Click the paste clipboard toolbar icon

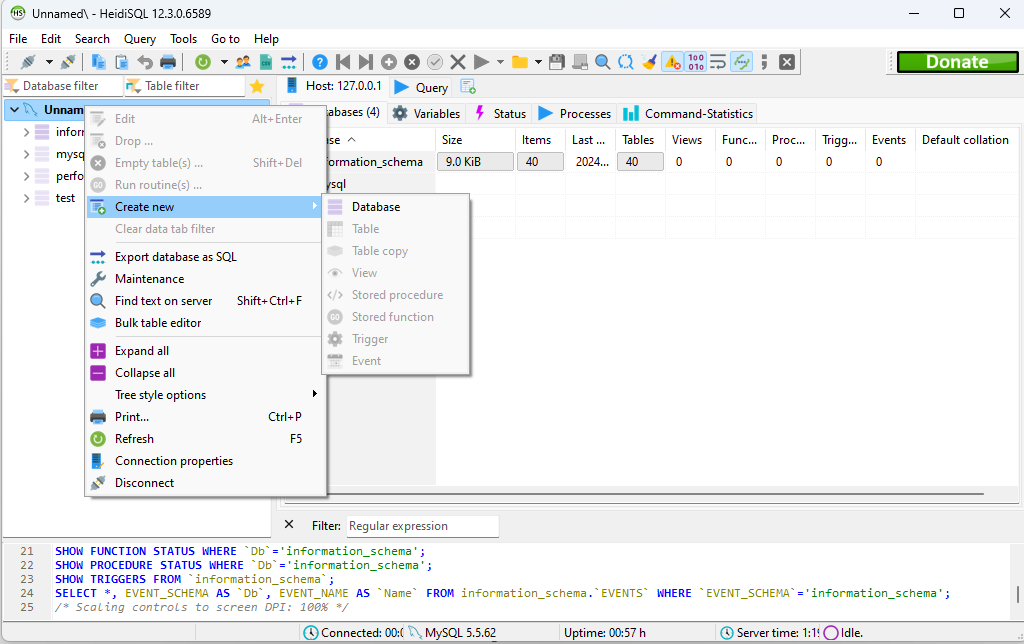click(x=121, y=62)
